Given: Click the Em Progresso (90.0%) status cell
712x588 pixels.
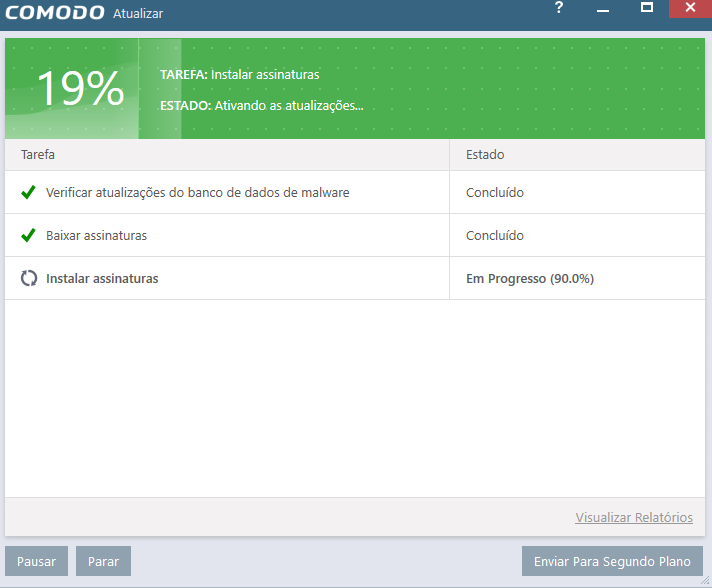Looking at the screenshot, I should click(x=530, y=278).
